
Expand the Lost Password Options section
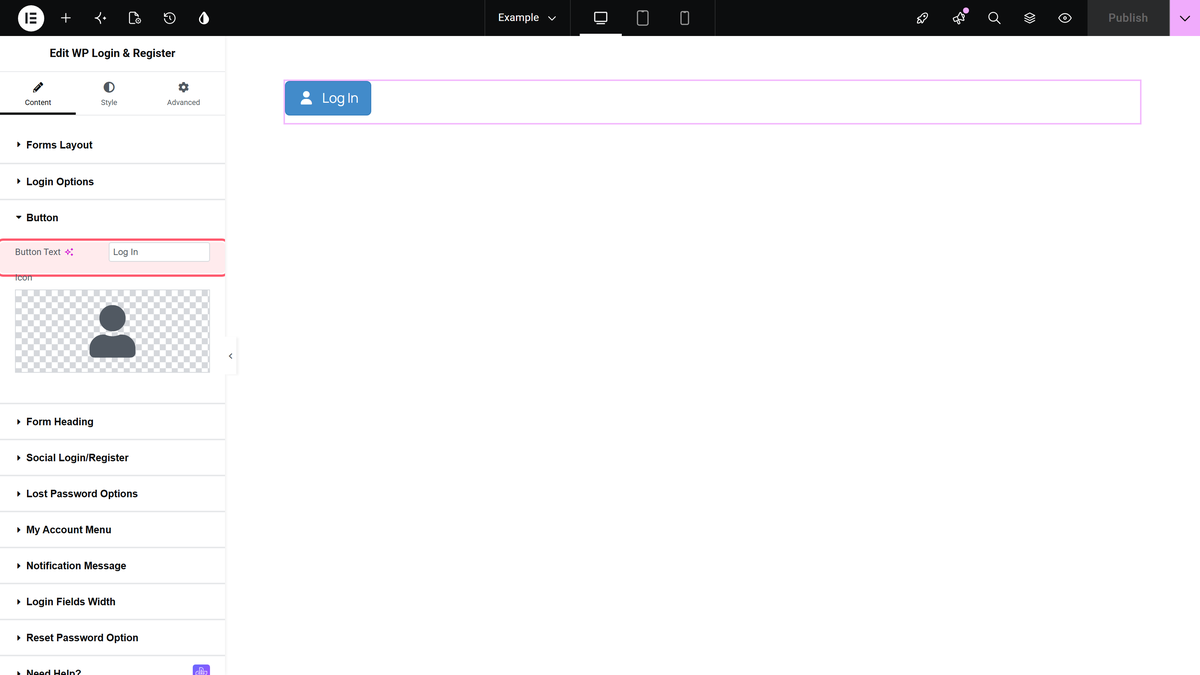tap(112, 494)
